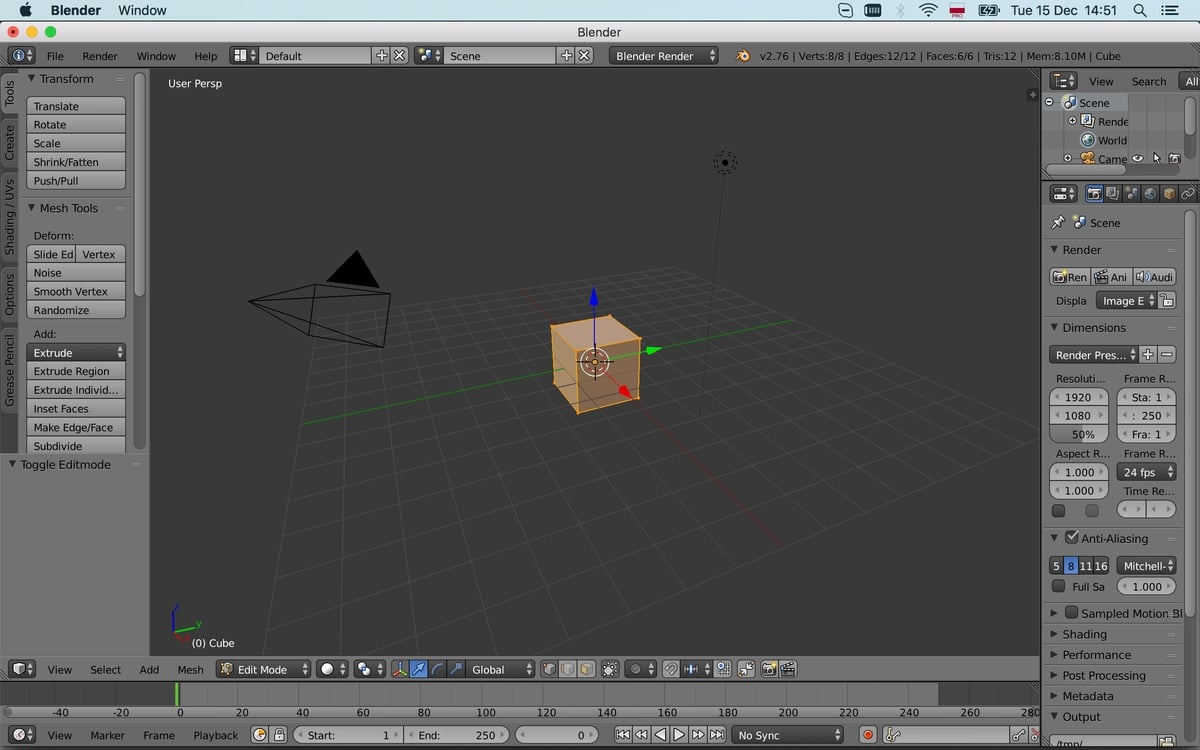
Task: Toggle the limit selection to visible icon
Action: point(610,669)
